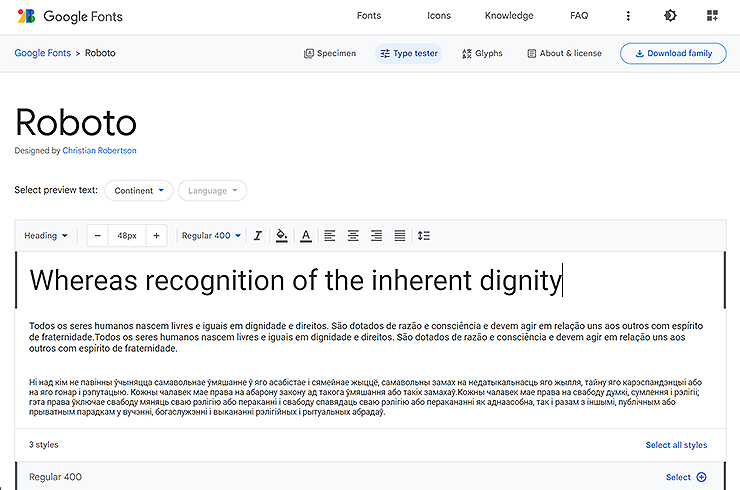Open the Regular 400 weight dropdown
The image size is (740, 490).
click(x=211, y=236)
